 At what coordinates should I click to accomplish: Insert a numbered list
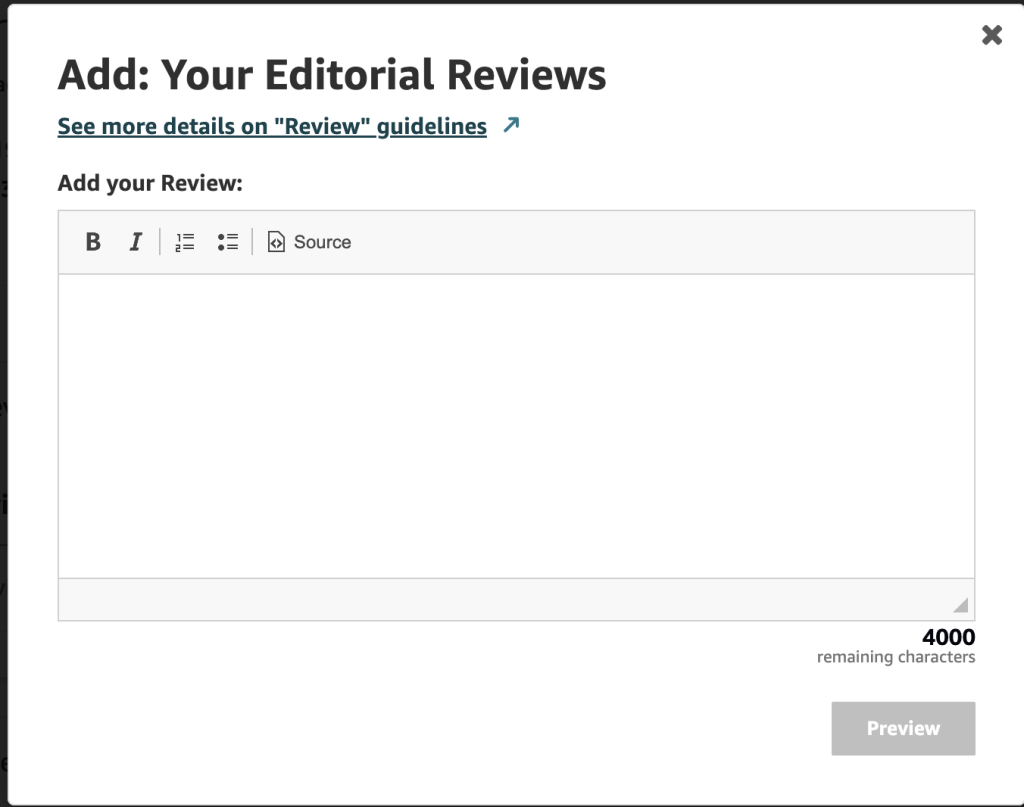184,242
